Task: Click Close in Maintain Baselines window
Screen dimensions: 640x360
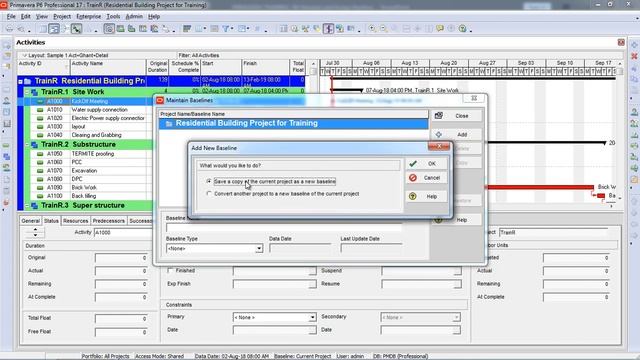Action: tap(456, 116)
